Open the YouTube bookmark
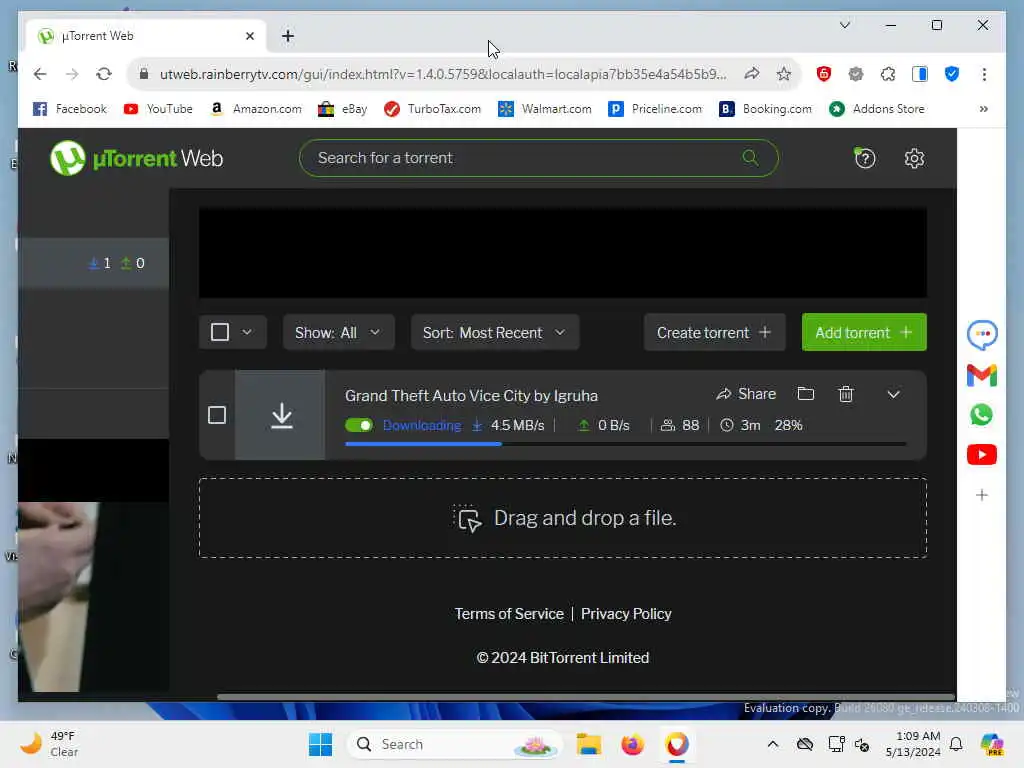This screenshot has width=1024, height=768. [159, 109]
